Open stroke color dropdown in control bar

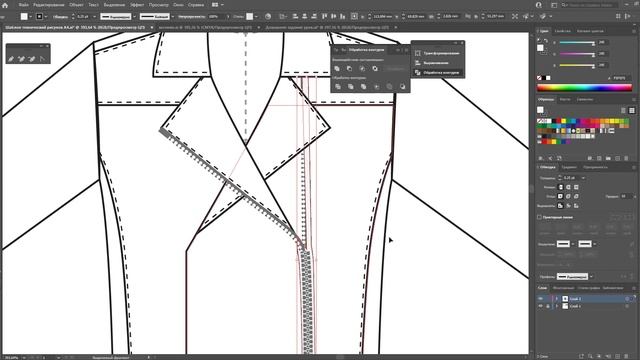[x=46, y=16]
